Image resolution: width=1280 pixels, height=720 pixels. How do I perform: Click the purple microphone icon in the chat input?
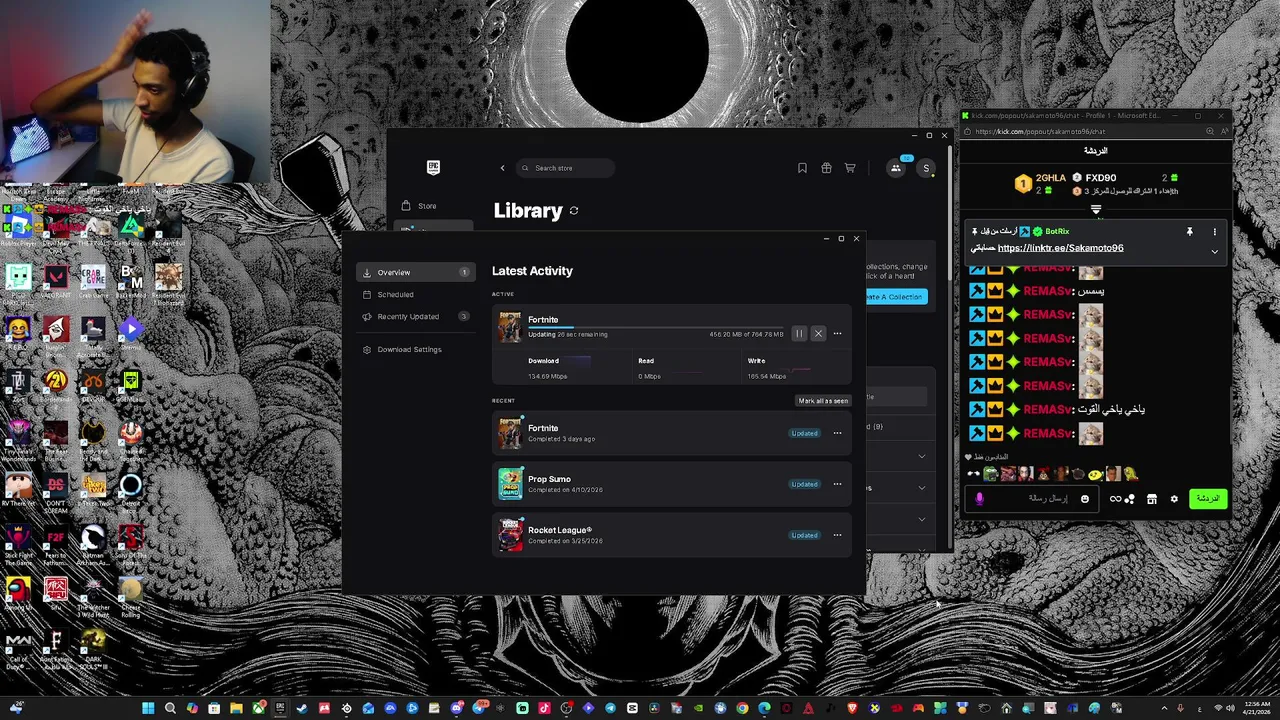(x=979, y=499)
